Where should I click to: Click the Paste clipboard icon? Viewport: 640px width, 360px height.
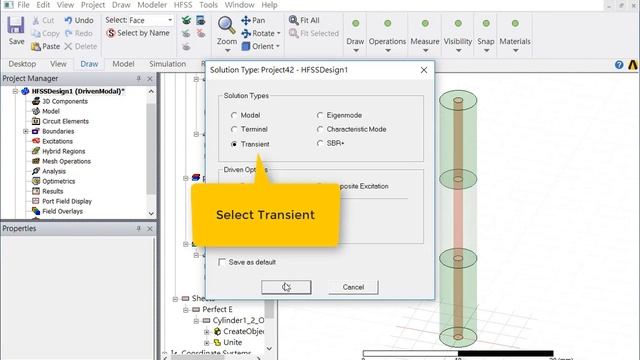tap(36, 47)
